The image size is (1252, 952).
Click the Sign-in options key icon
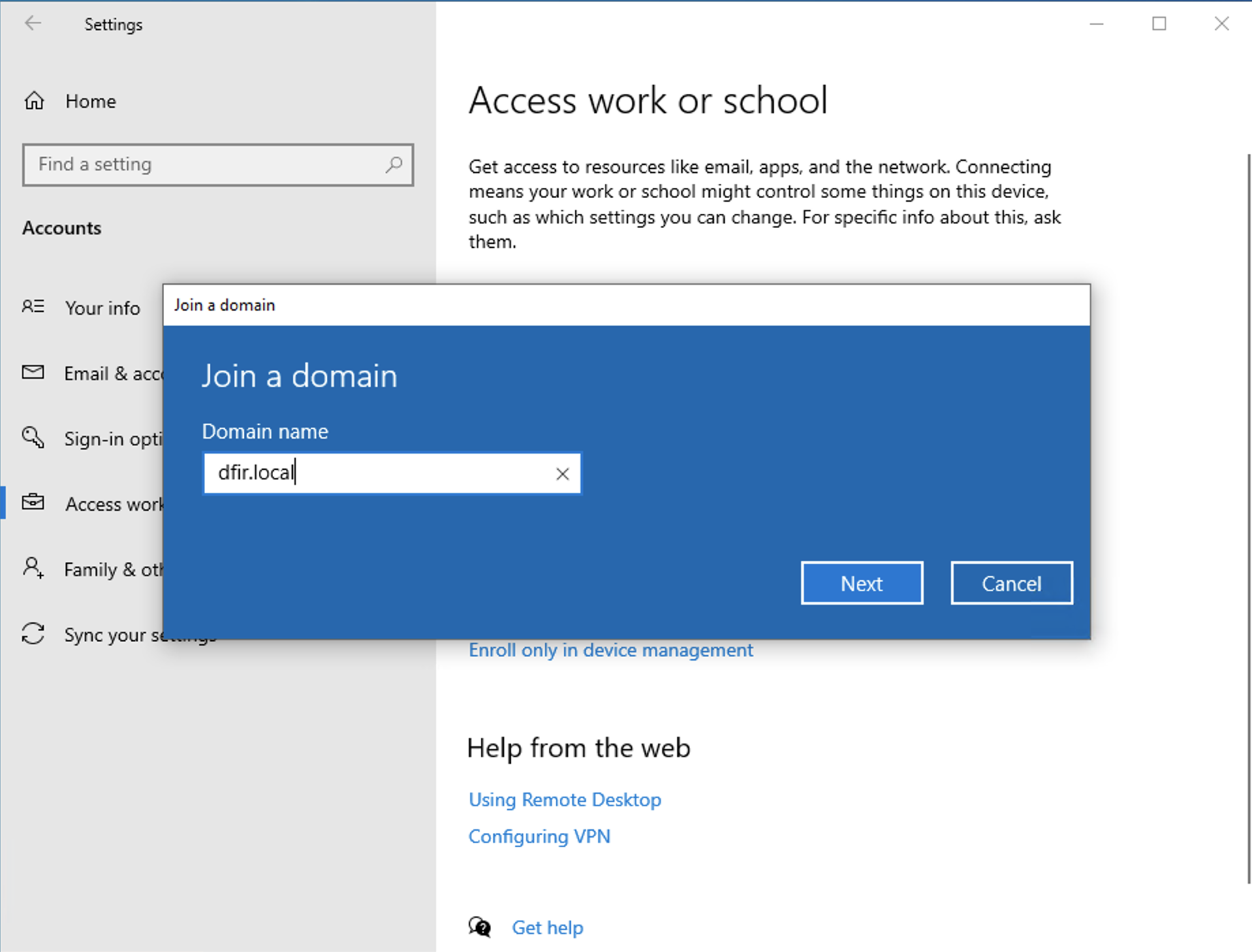[33, 438]
